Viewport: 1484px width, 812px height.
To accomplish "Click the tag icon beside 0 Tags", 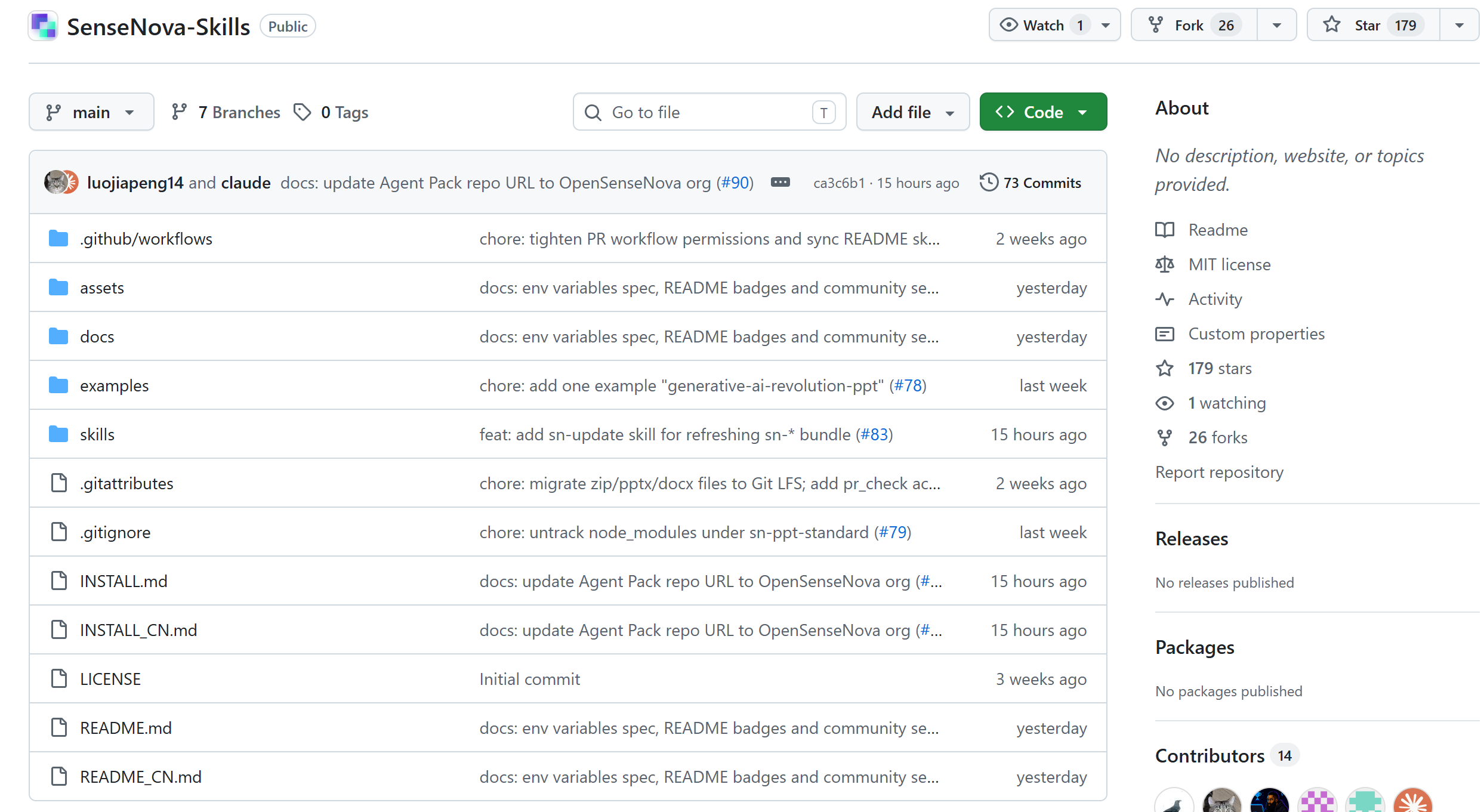I will click(x=303, y=112).
